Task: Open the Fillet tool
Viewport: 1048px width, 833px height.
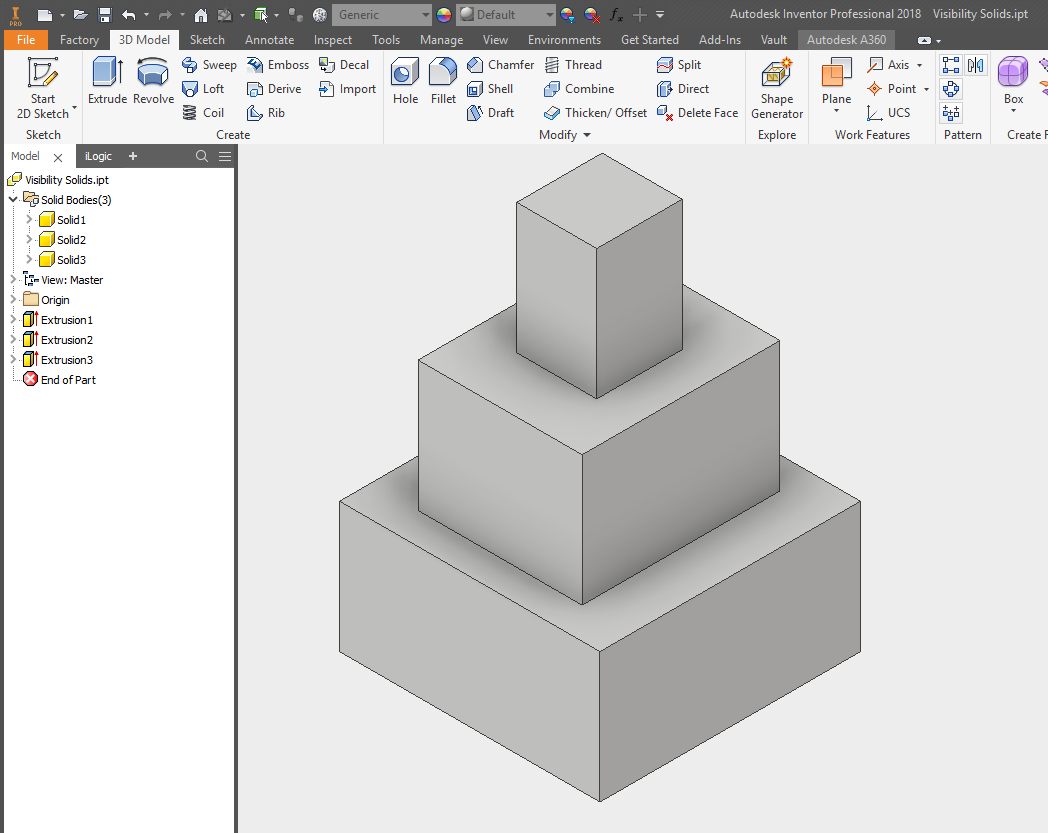Action: coord(443,85)
